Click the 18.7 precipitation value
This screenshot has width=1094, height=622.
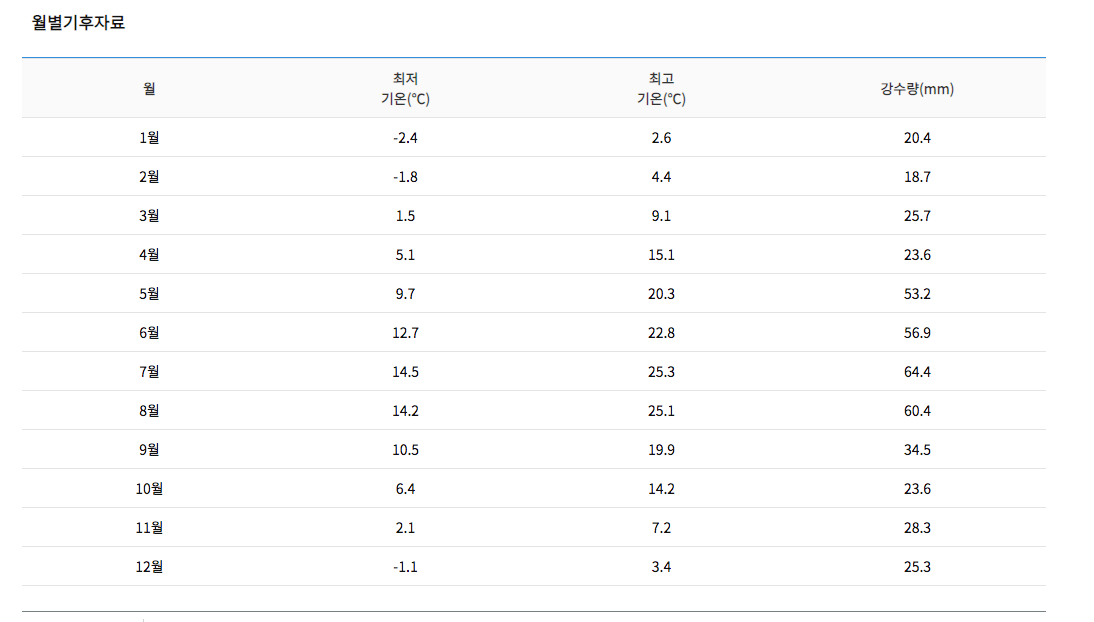point(917,177)
